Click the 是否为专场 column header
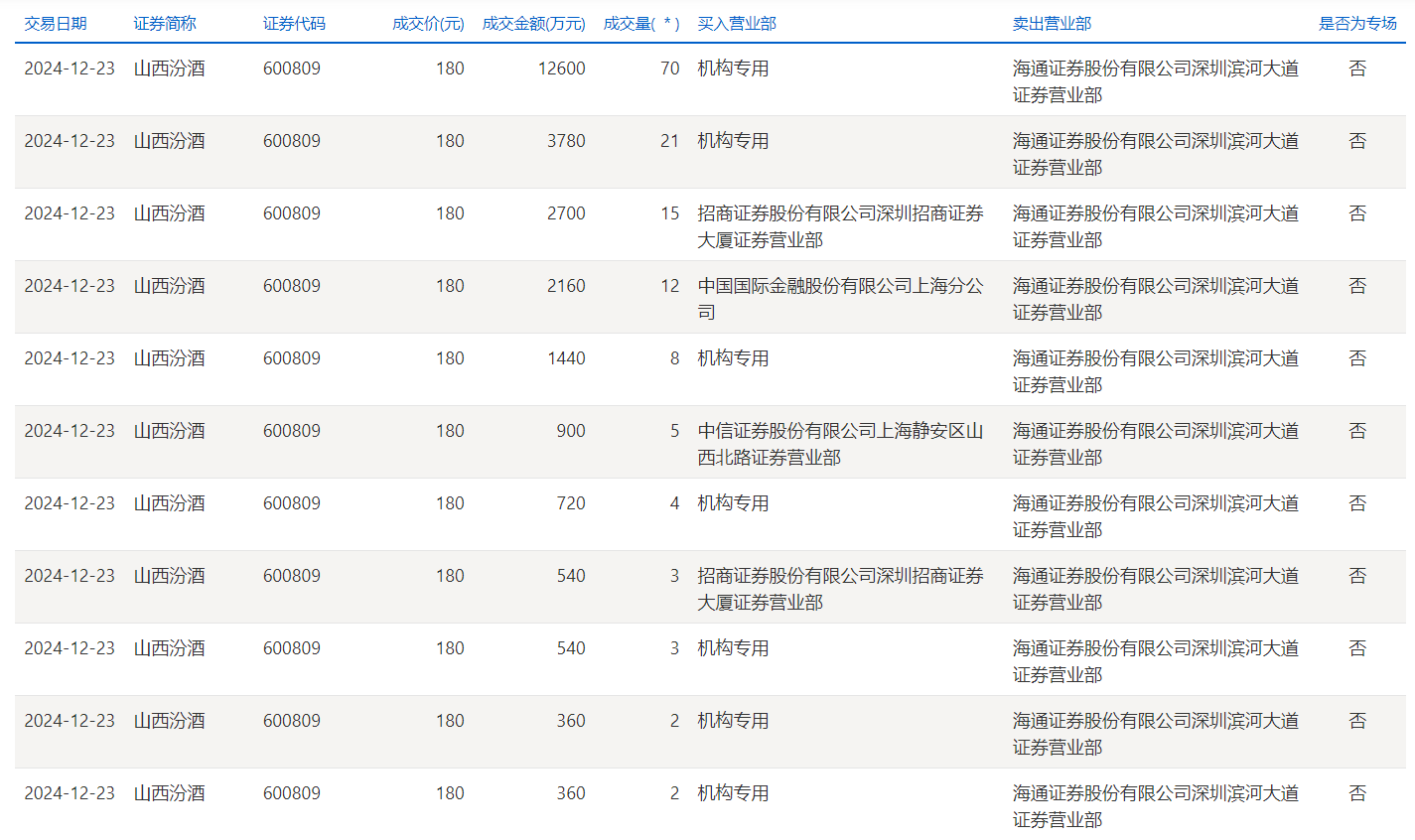The height and width of the screenshot is (840, 1415). tap(1357, 23)
